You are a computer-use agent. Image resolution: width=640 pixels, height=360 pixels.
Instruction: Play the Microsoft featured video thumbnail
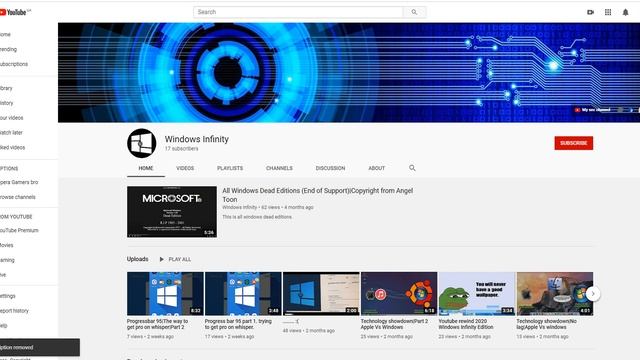pos(172,212)
